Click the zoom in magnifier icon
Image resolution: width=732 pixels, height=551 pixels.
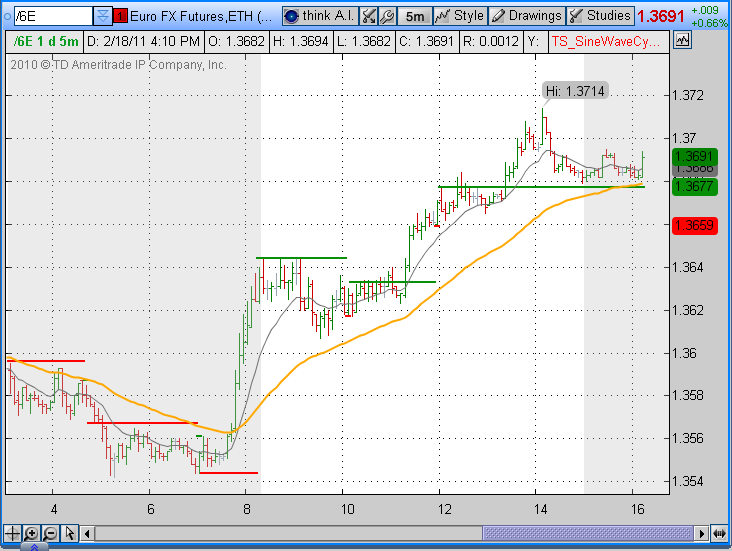[31, 533]
